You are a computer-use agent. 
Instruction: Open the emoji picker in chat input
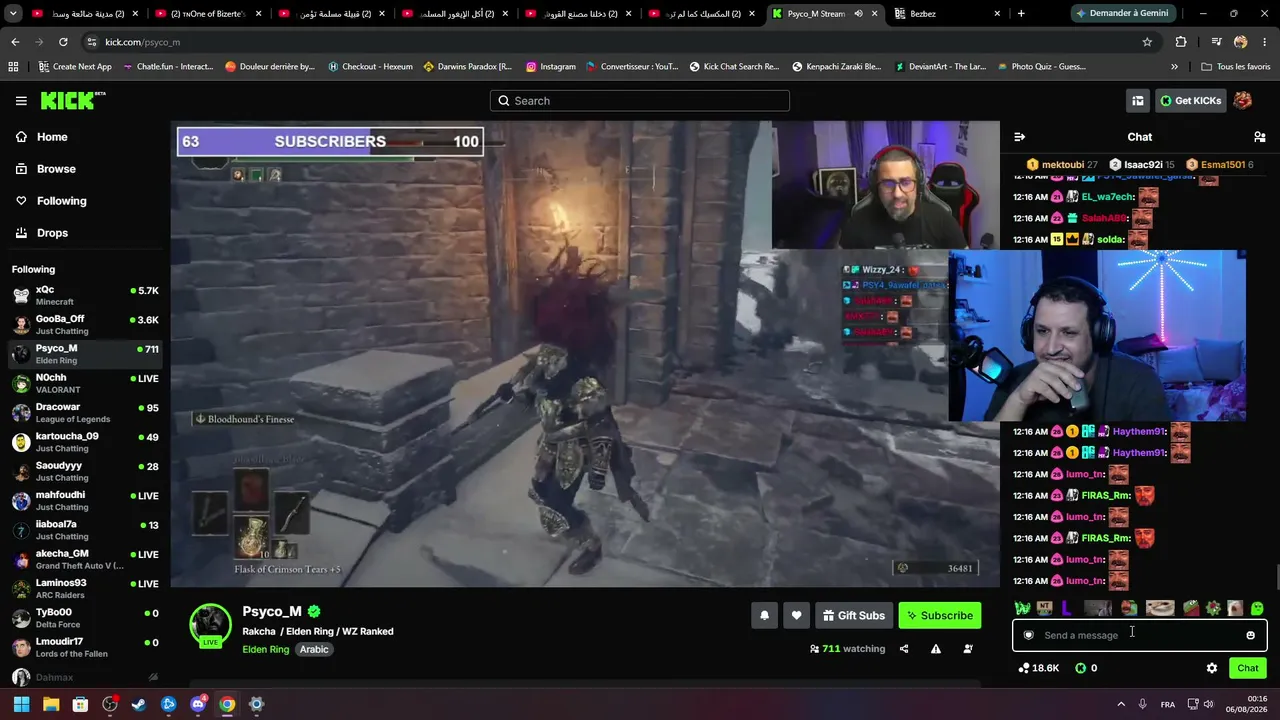coord(1250,635)
